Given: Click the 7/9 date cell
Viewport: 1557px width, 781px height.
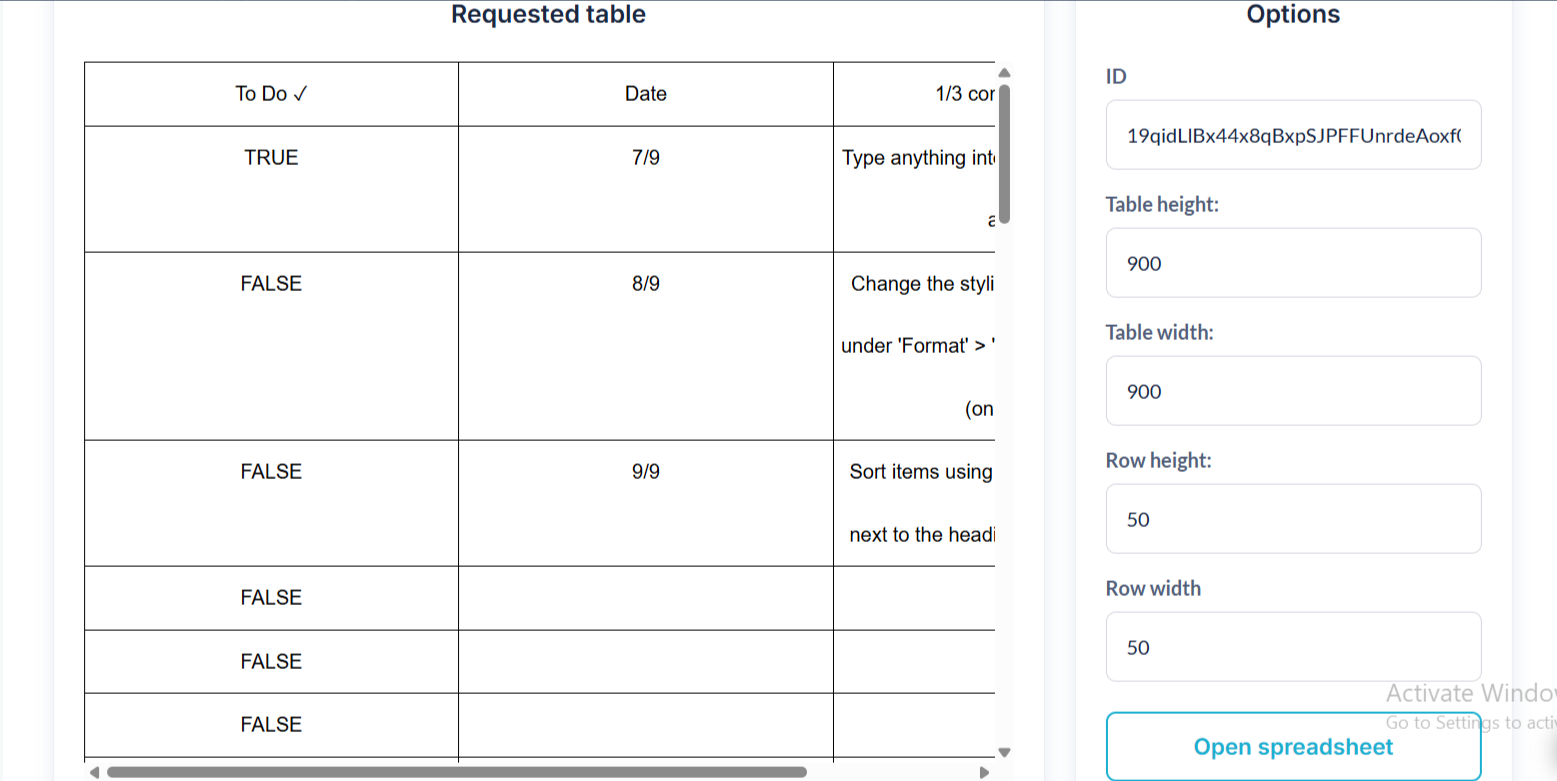Looking at the screenshot, I should point(645,158).
